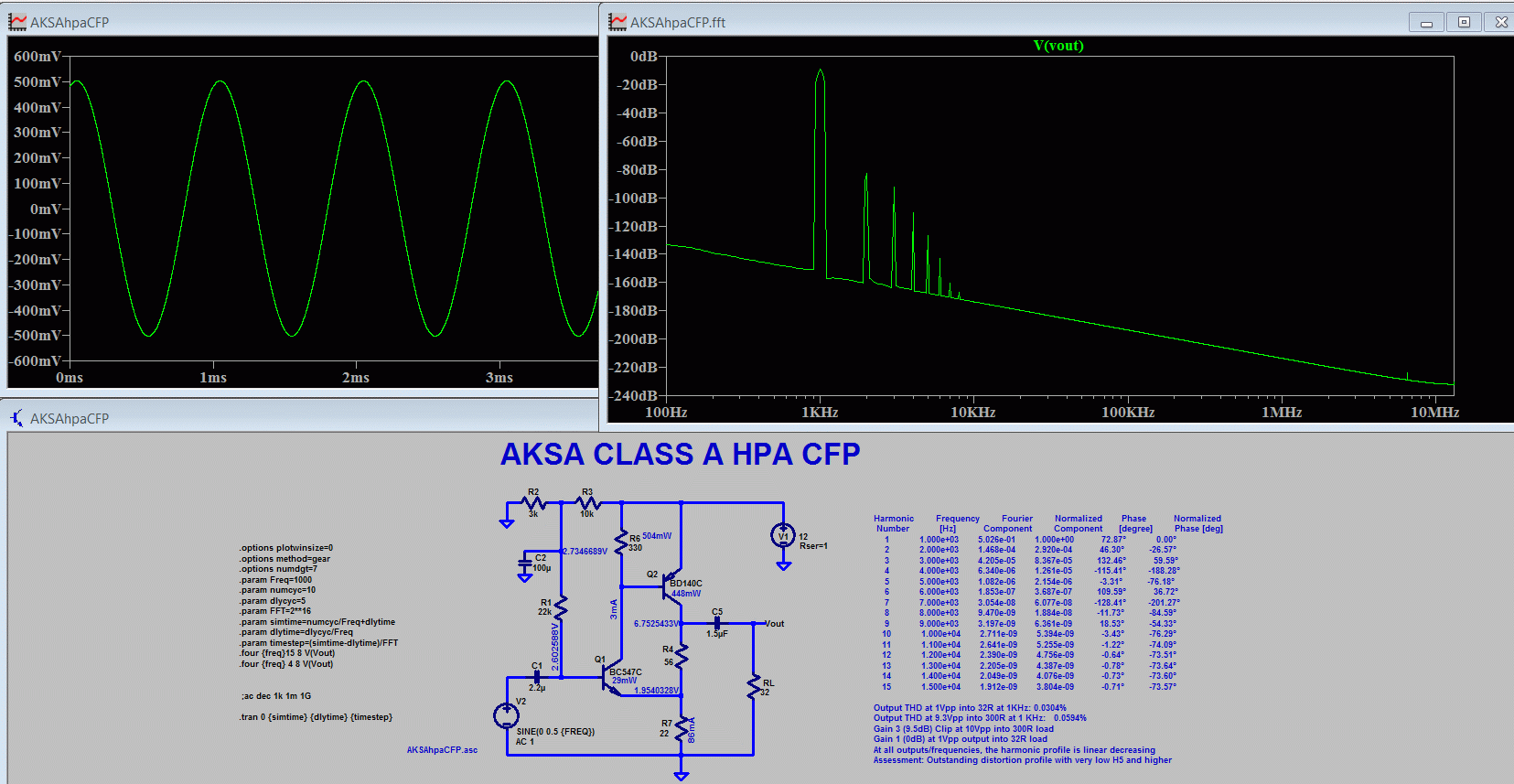Screen dimensions: 1514x784
Task: Click the ground symbol under C2
Action: [525, 577]
